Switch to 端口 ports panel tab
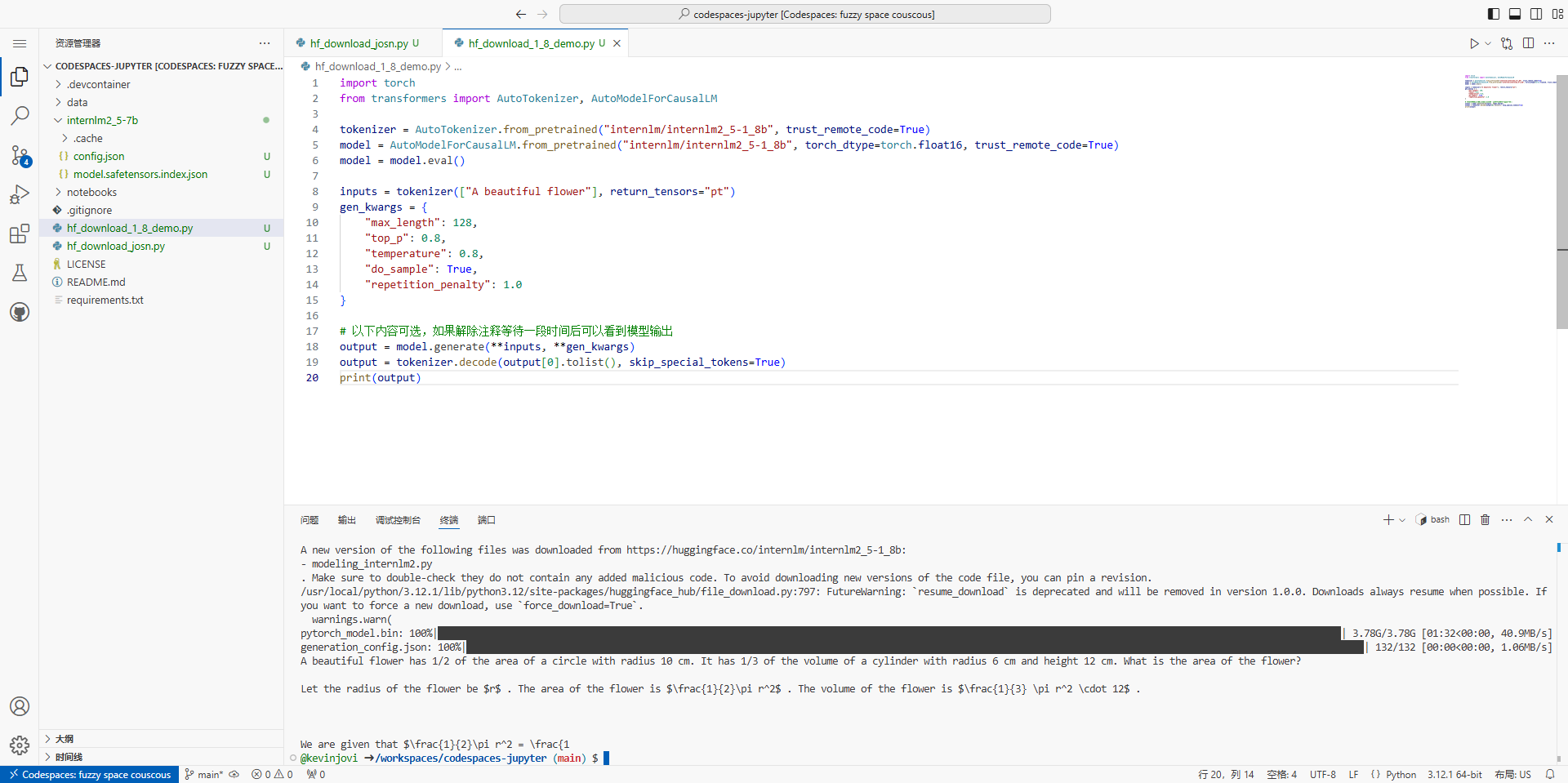The width and height of the screenshot is (1568, 783). pyautogui.click(x=487, y=520)
